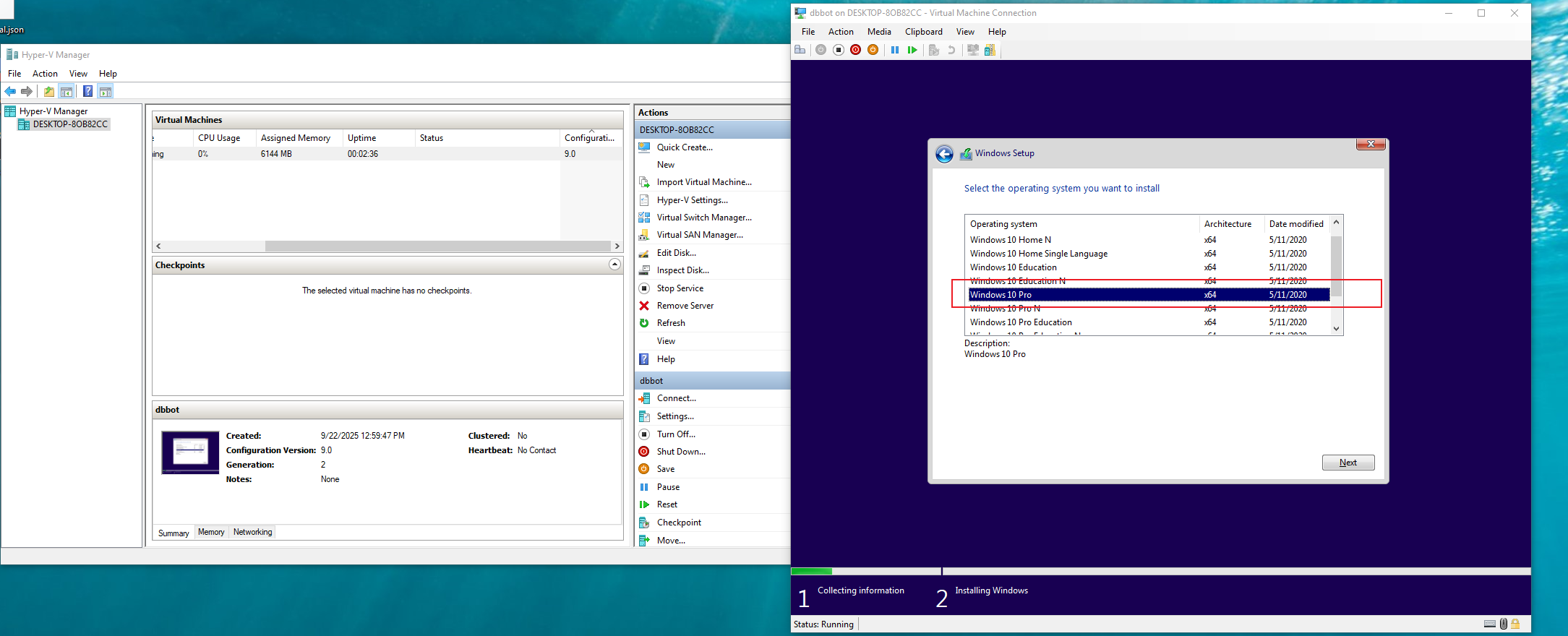Open Clipboard menu in VM Connection window
This screenshot has width=1568, height=636.
[x=924, y=32]
